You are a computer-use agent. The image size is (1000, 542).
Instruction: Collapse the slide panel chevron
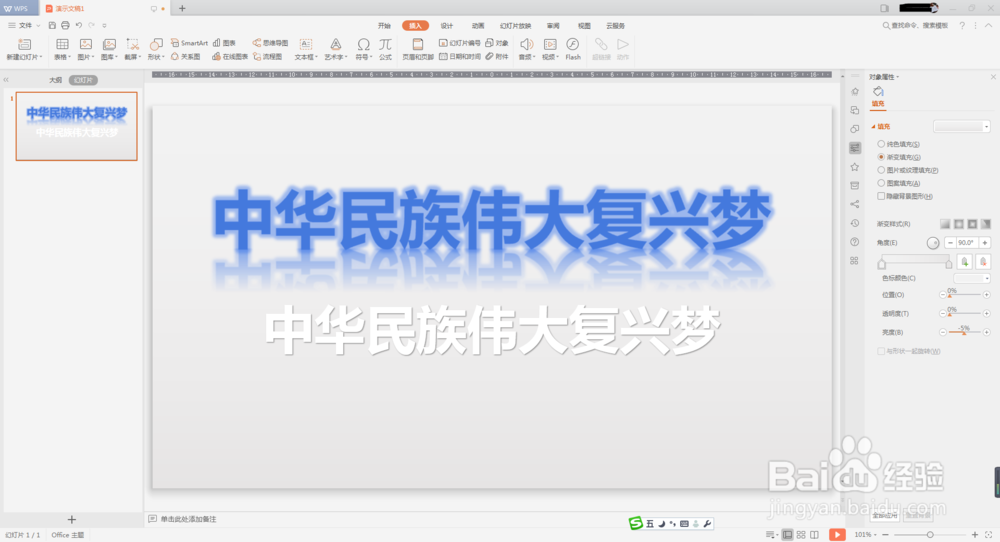pos(6,80)
